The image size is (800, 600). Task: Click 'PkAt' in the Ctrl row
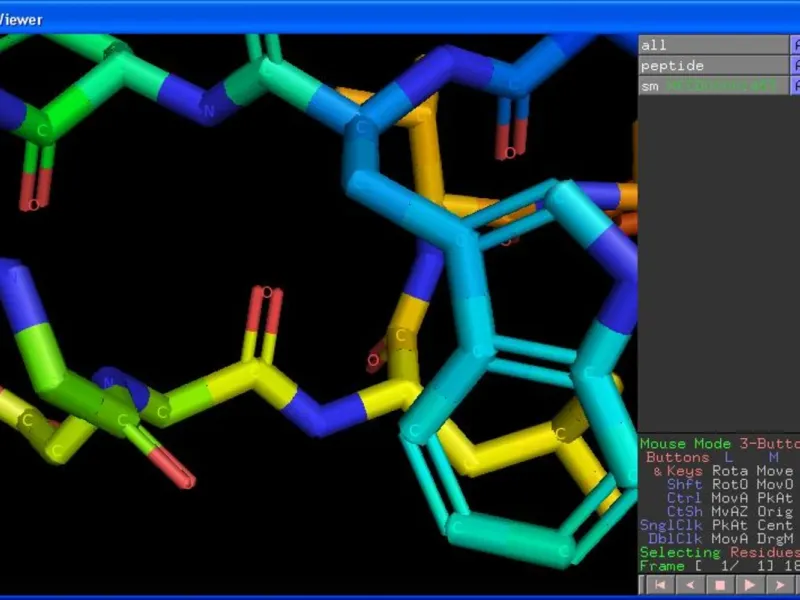point(775,498)
